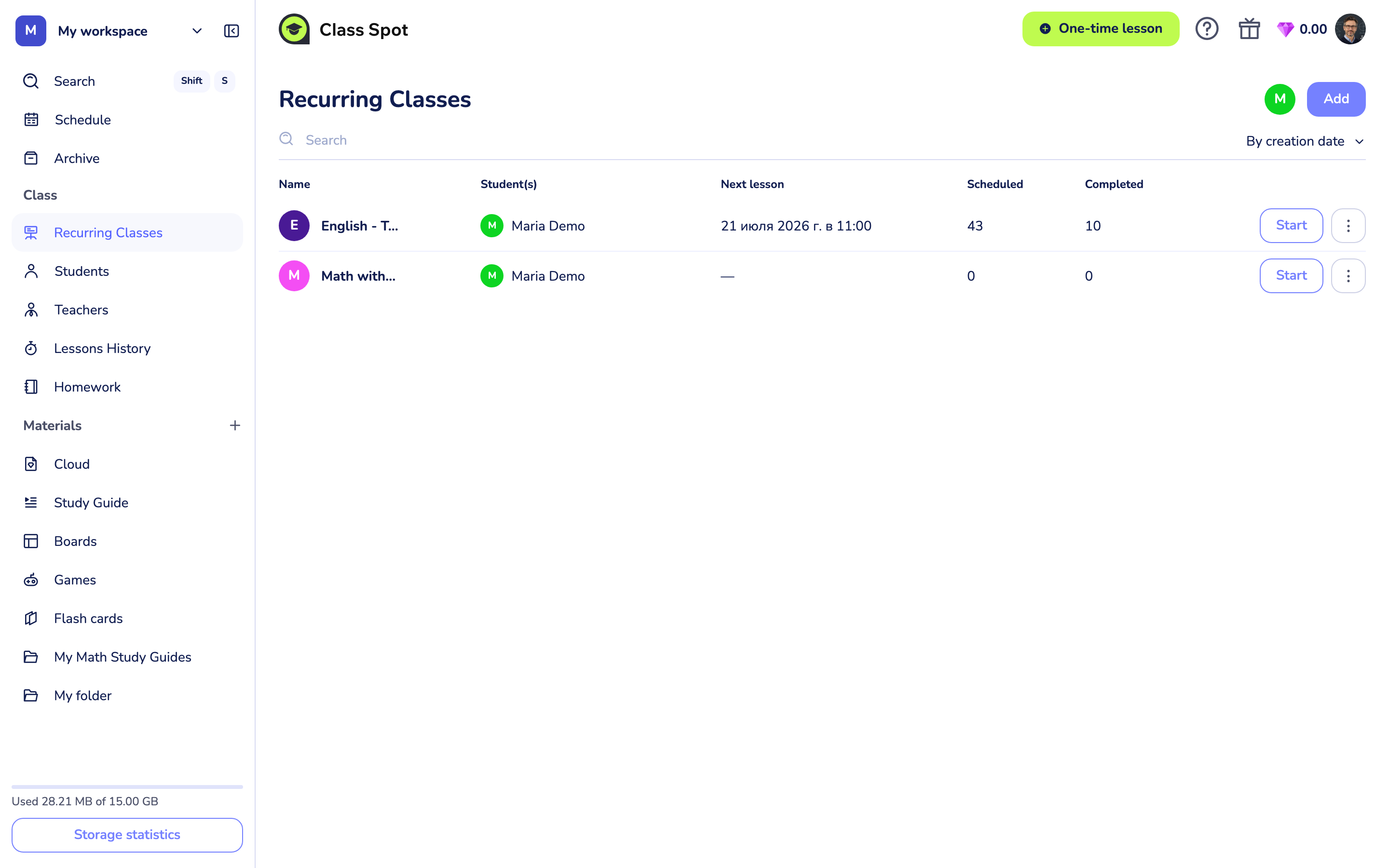This screenshot has height=868, width=1389.
Task: Click the Scheduled column header
Action: point(994,184)
